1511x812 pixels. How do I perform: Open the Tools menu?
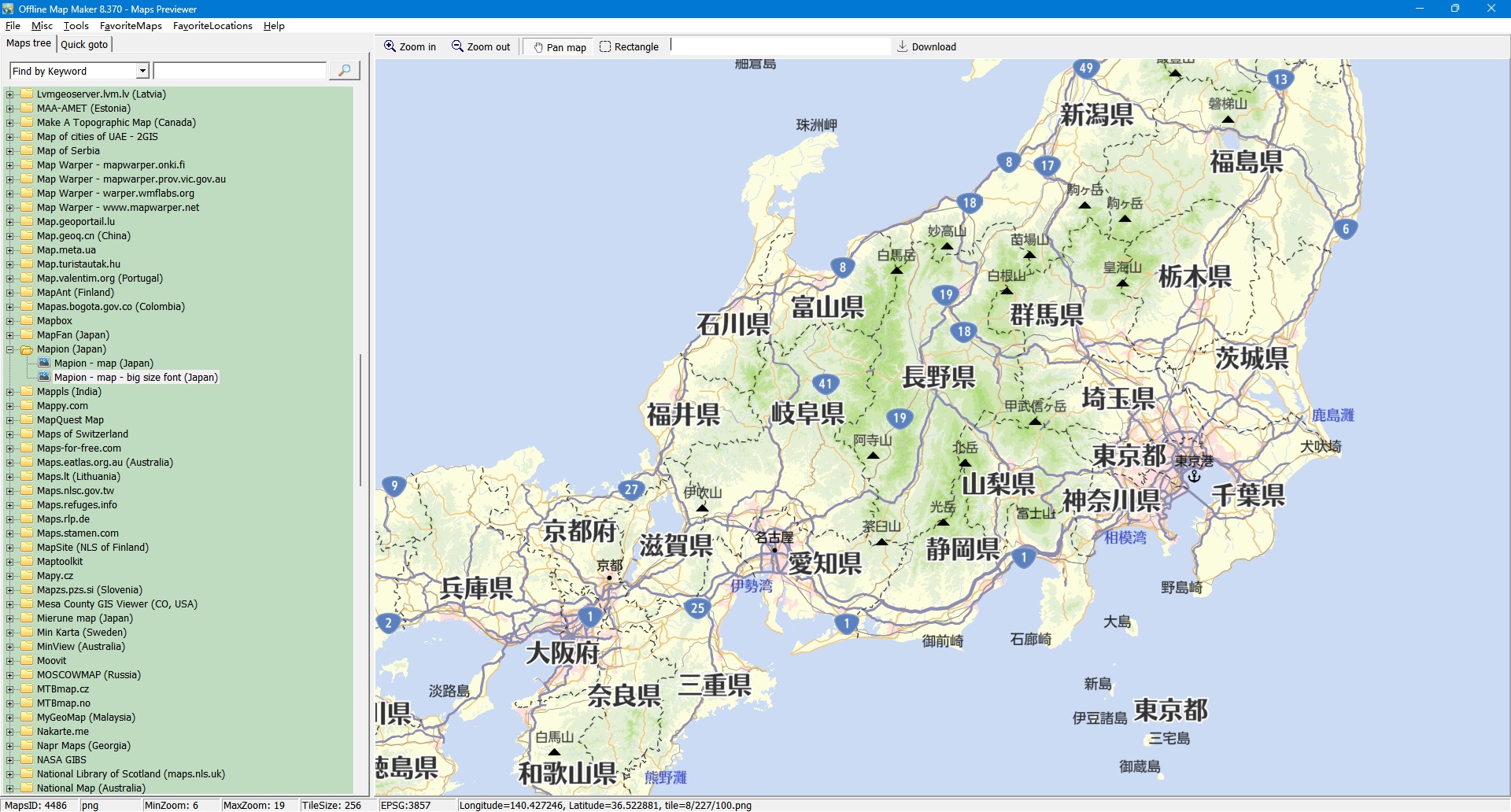(76, 26)
